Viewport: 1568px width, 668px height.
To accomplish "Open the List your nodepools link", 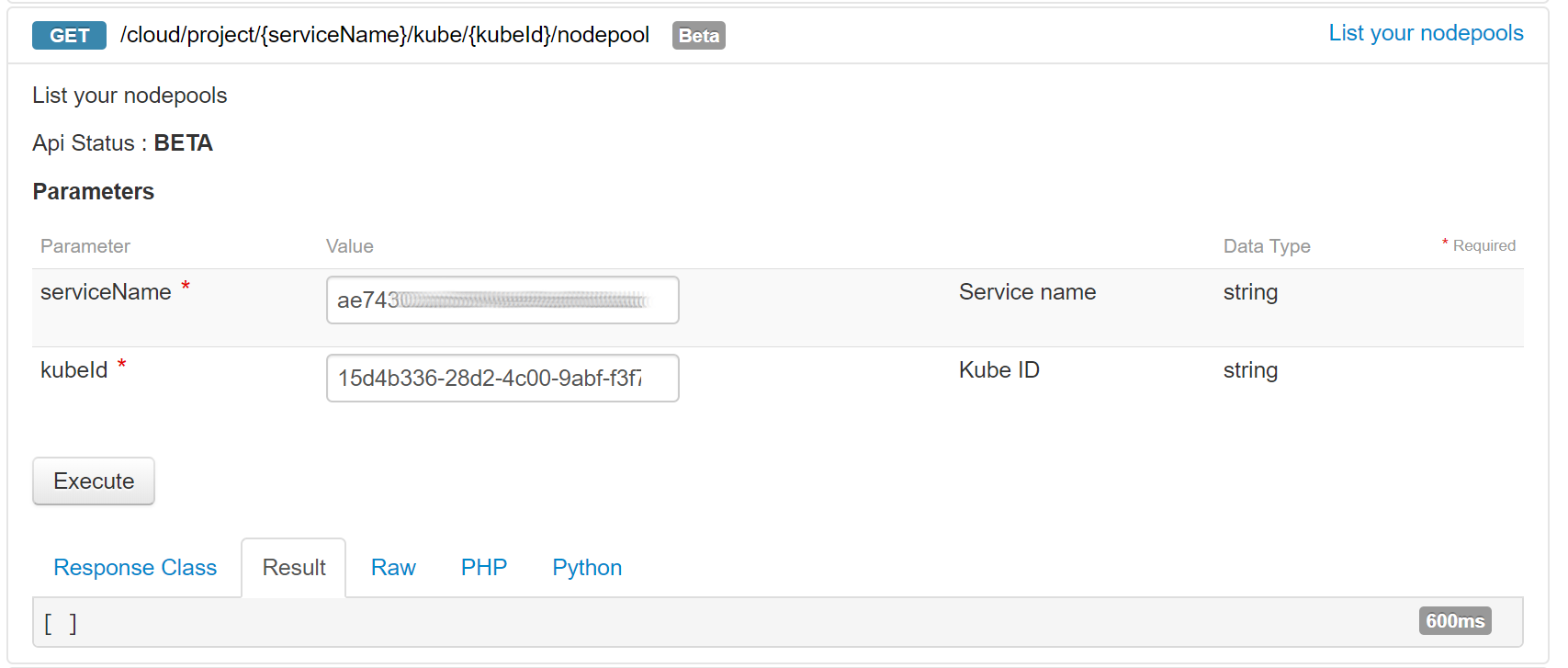I will [x=1426, y=33].
